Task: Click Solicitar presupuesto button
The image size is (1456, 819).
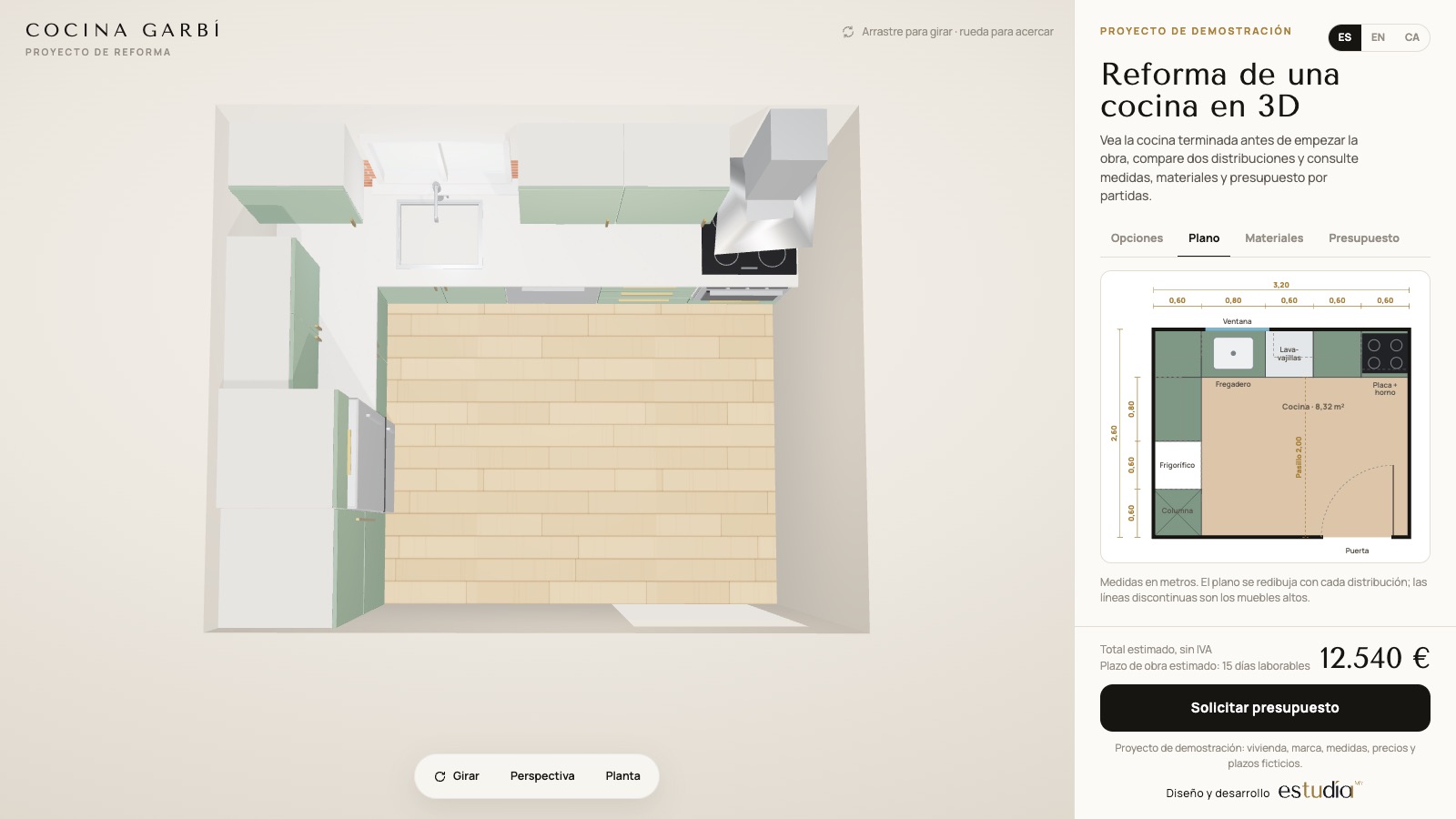Action: 1265,708
